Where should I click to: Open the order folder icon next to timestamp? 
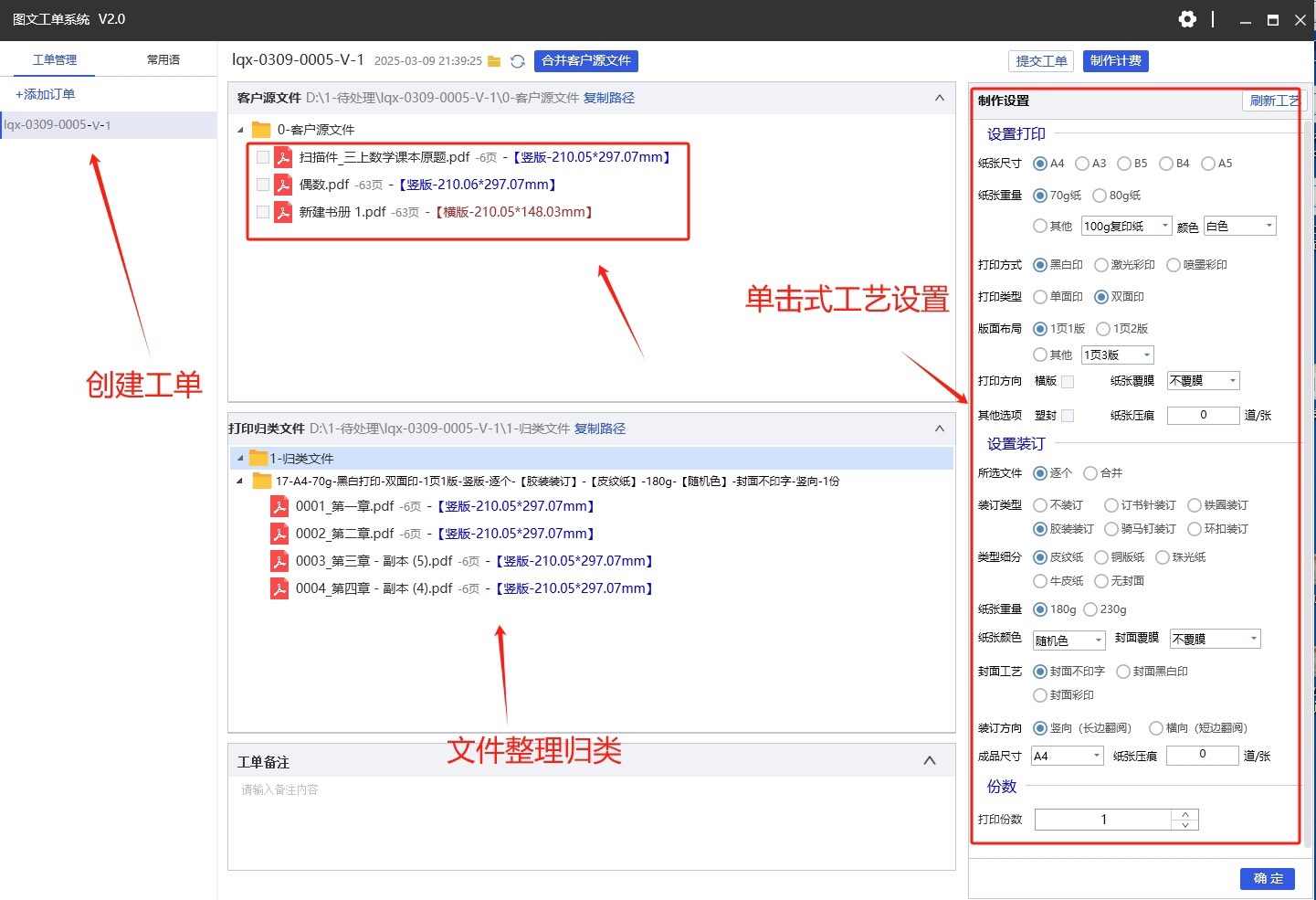coord(494,61)
